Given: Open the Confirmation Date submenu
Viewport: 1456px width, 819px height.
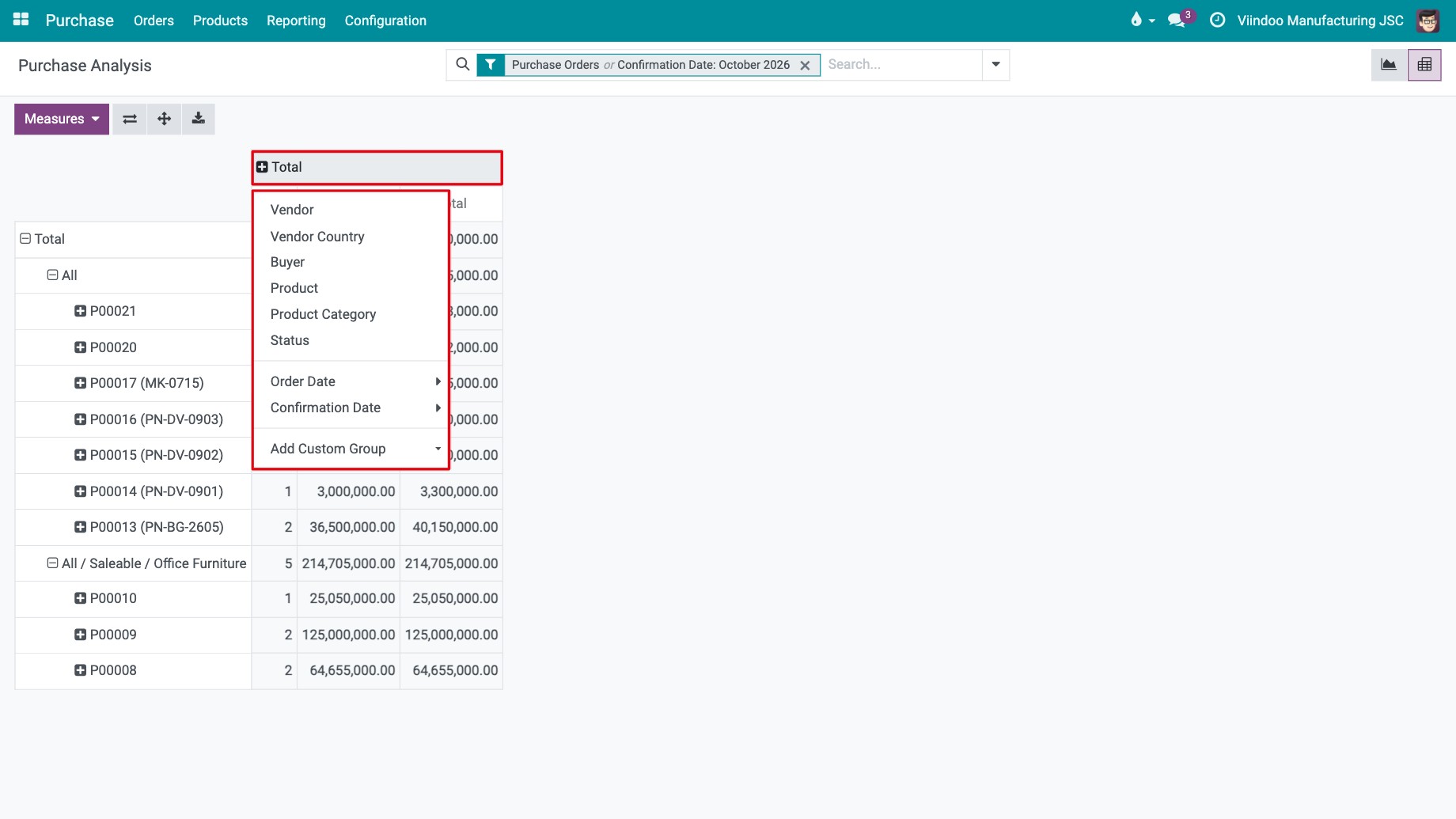Looking at the screenshot, I should (351, 408).
